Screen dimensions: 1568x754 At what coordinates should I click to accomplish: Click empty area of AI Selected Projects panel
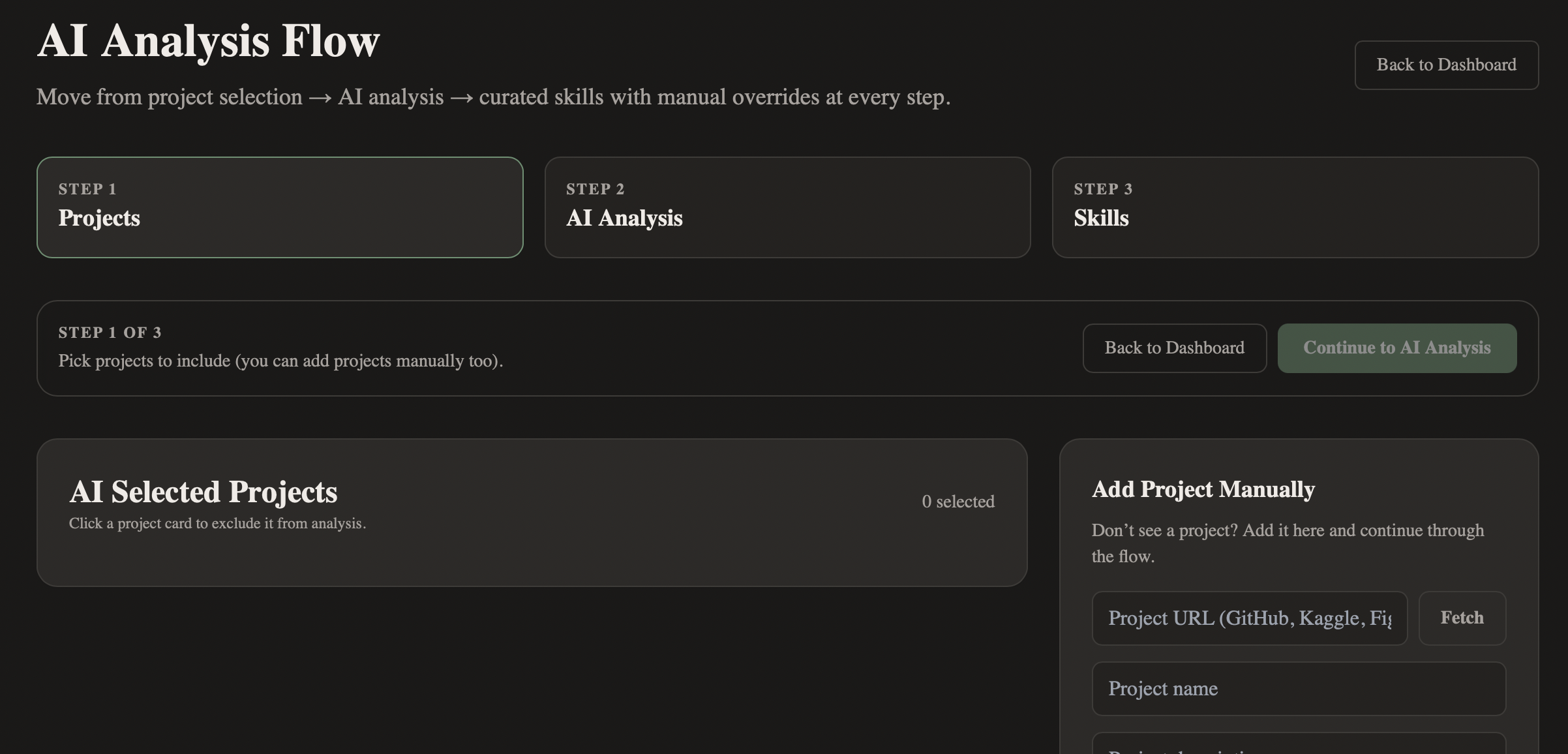[x=620, y=554]
